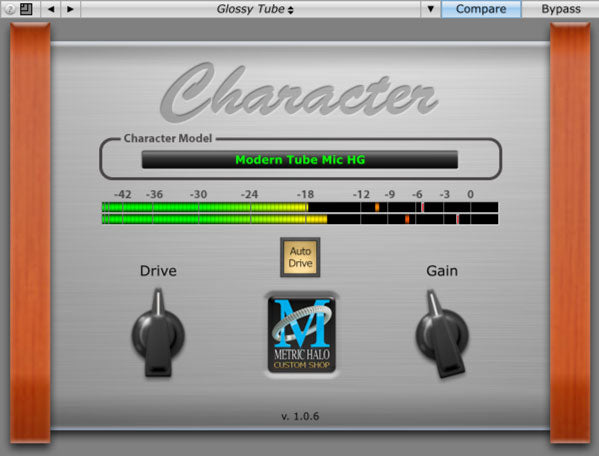Open the Modern Tube Mic HG model menu
The height and width of the screenshot is (456, 599).
coord(300,160)
